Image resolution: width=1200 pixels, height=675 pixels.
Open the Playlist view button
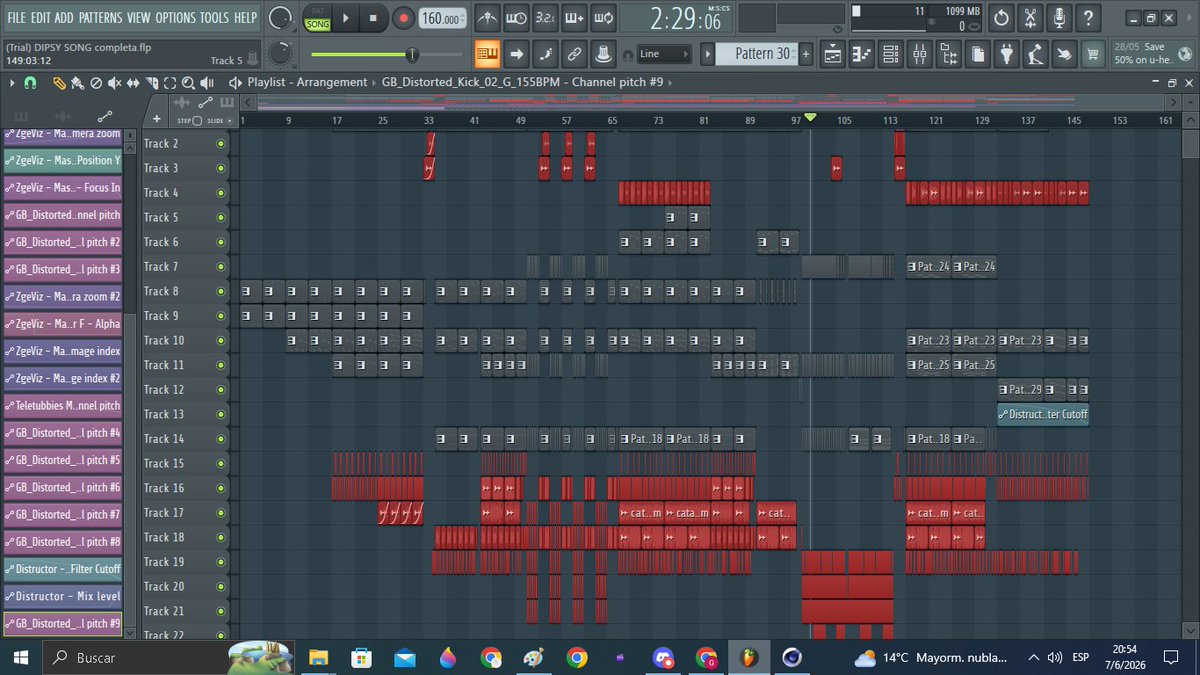[x=834, y=54]
